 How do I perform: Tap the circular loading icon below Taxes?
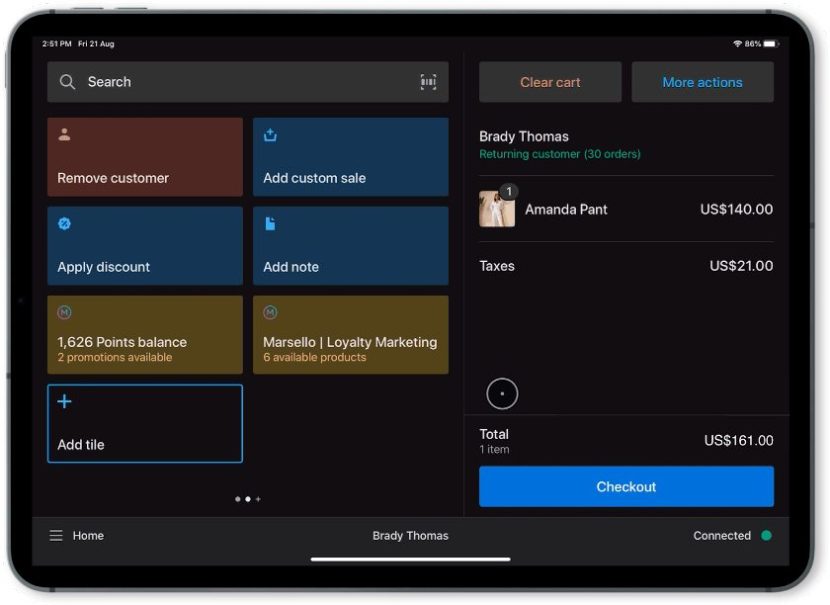click(x=502, y=393)
